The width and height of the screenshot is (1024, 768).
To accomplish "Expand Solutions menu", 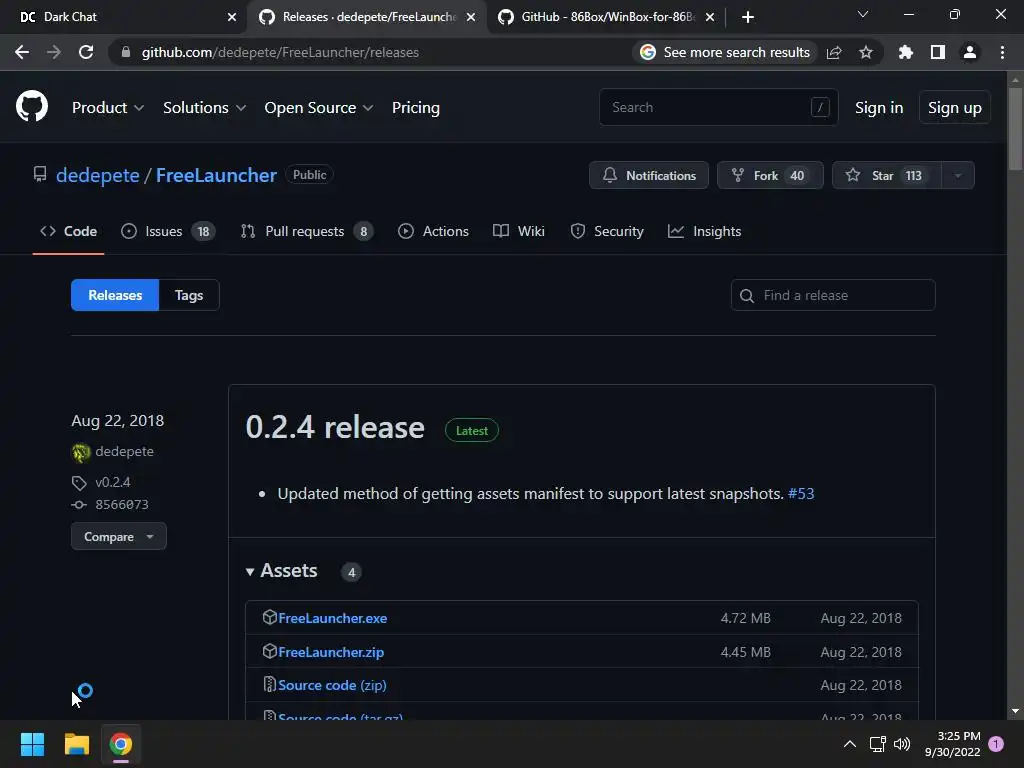I will pyautogui.click(x=204, y=108).
